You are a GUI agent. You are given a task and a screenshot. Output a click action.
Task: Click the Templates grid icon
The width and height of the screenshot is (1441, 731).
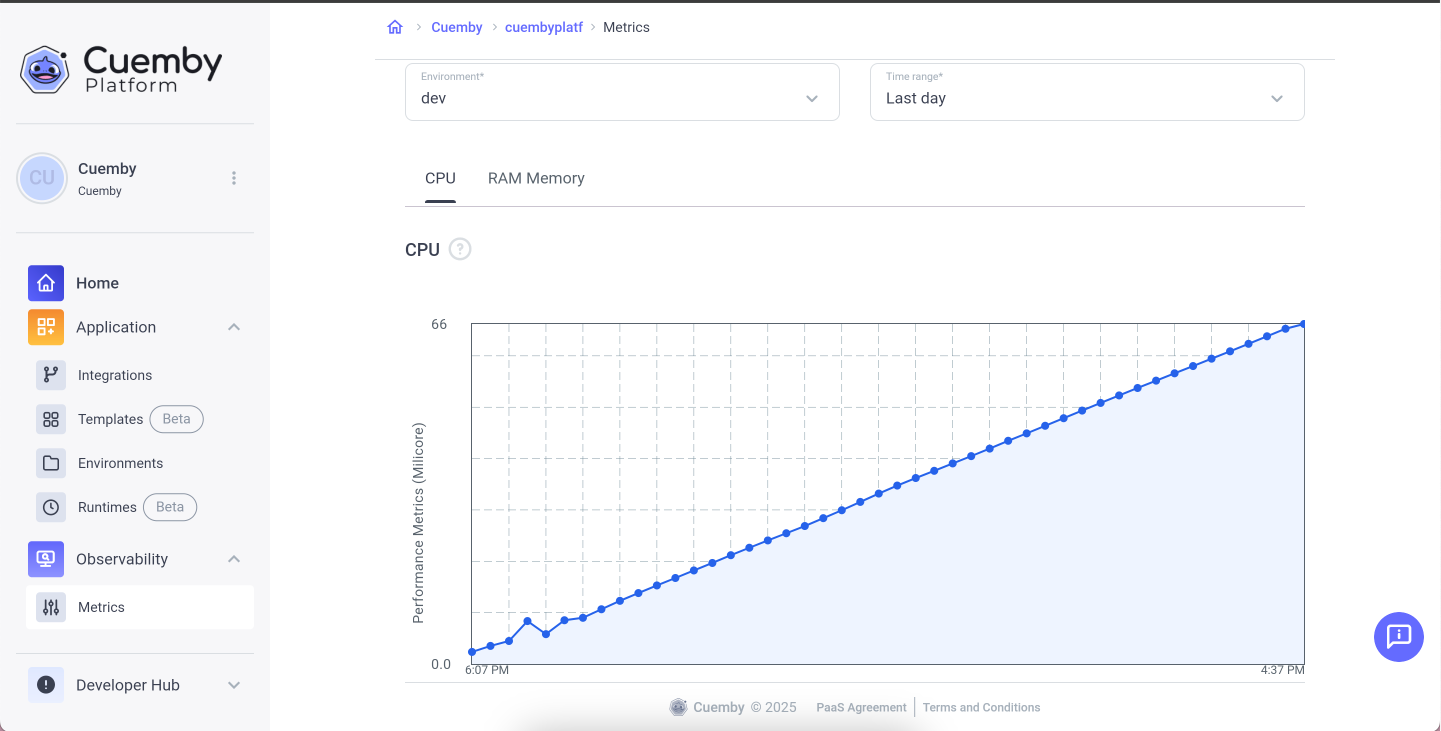click(51, 419)
